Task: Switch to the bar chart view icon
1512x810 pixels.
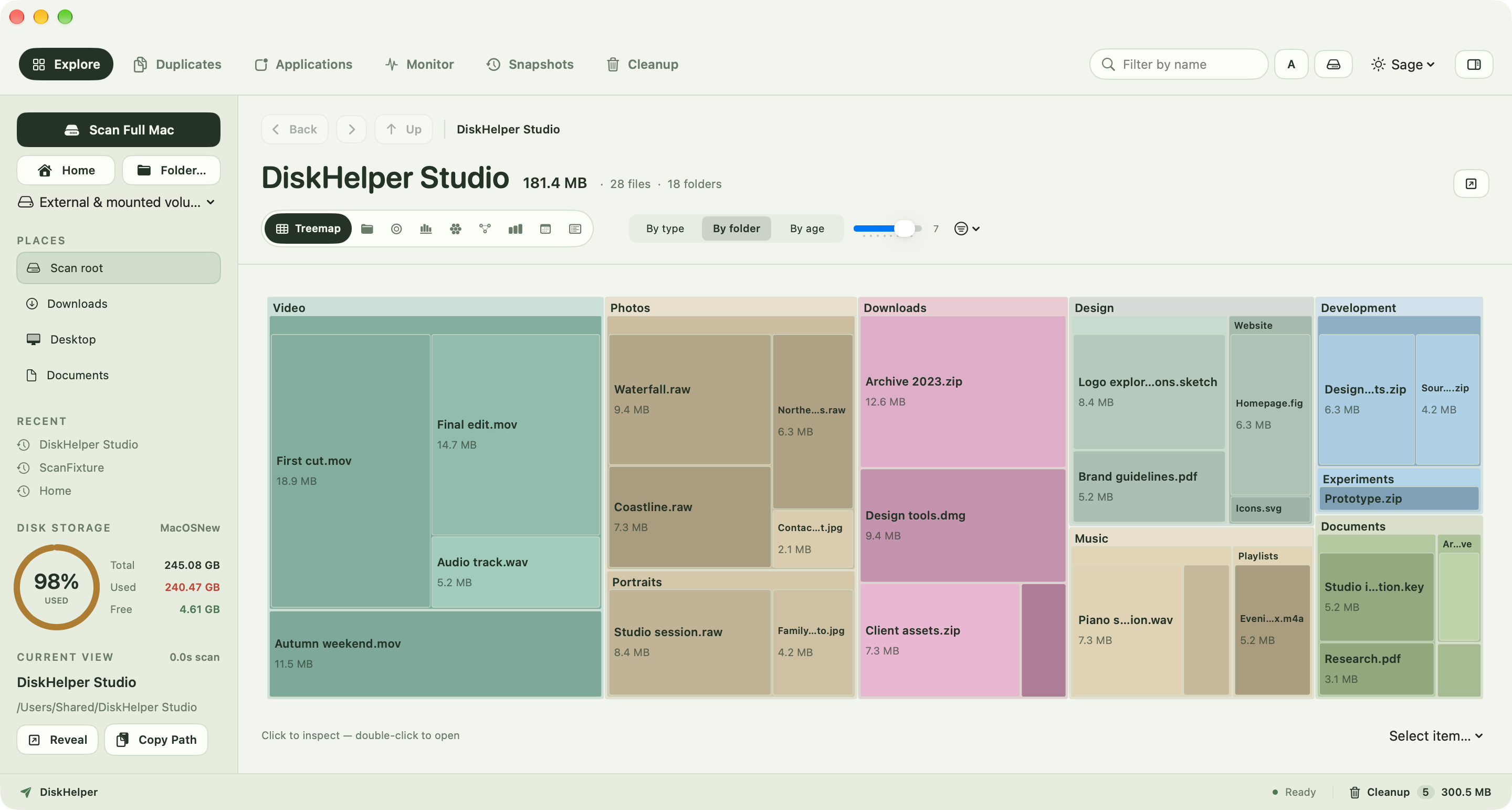Action: coord(516,229)
